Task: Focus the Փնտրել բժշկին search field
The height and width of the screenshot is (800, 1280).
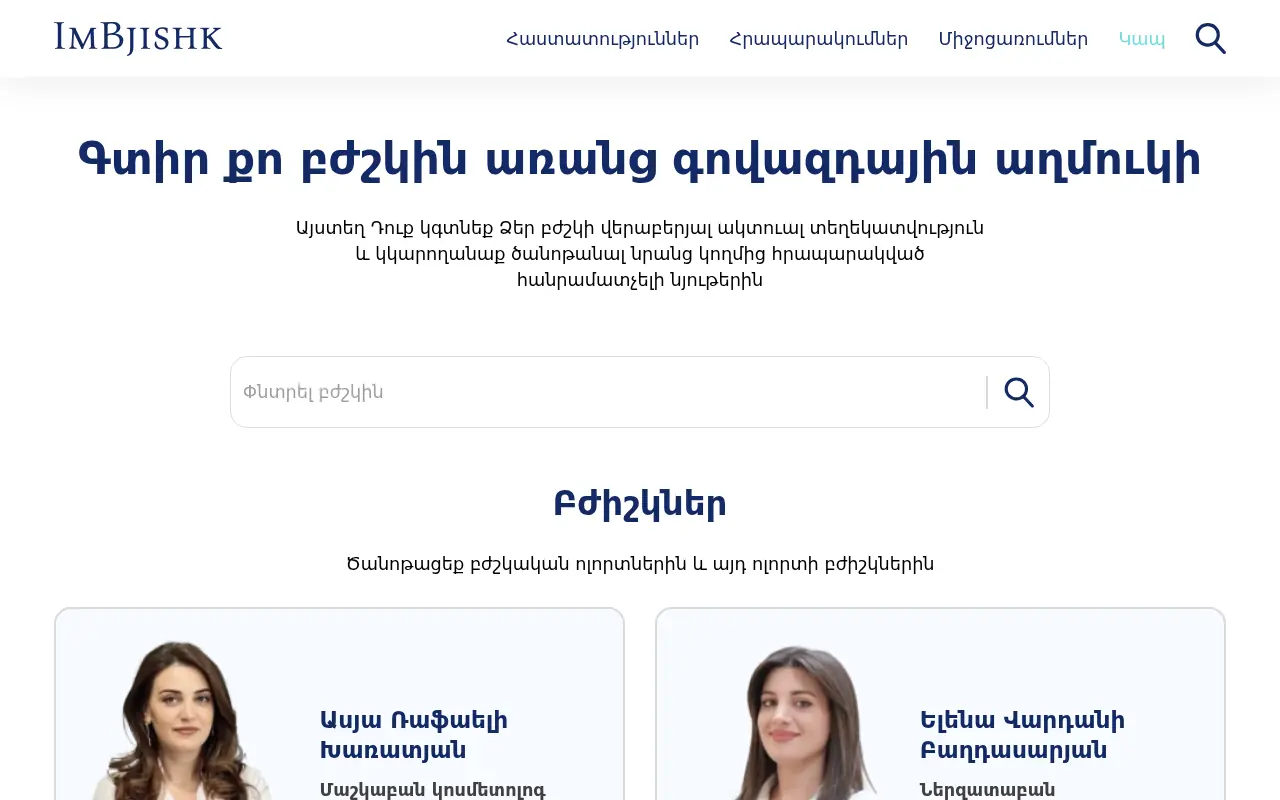Action: (608, 392)
